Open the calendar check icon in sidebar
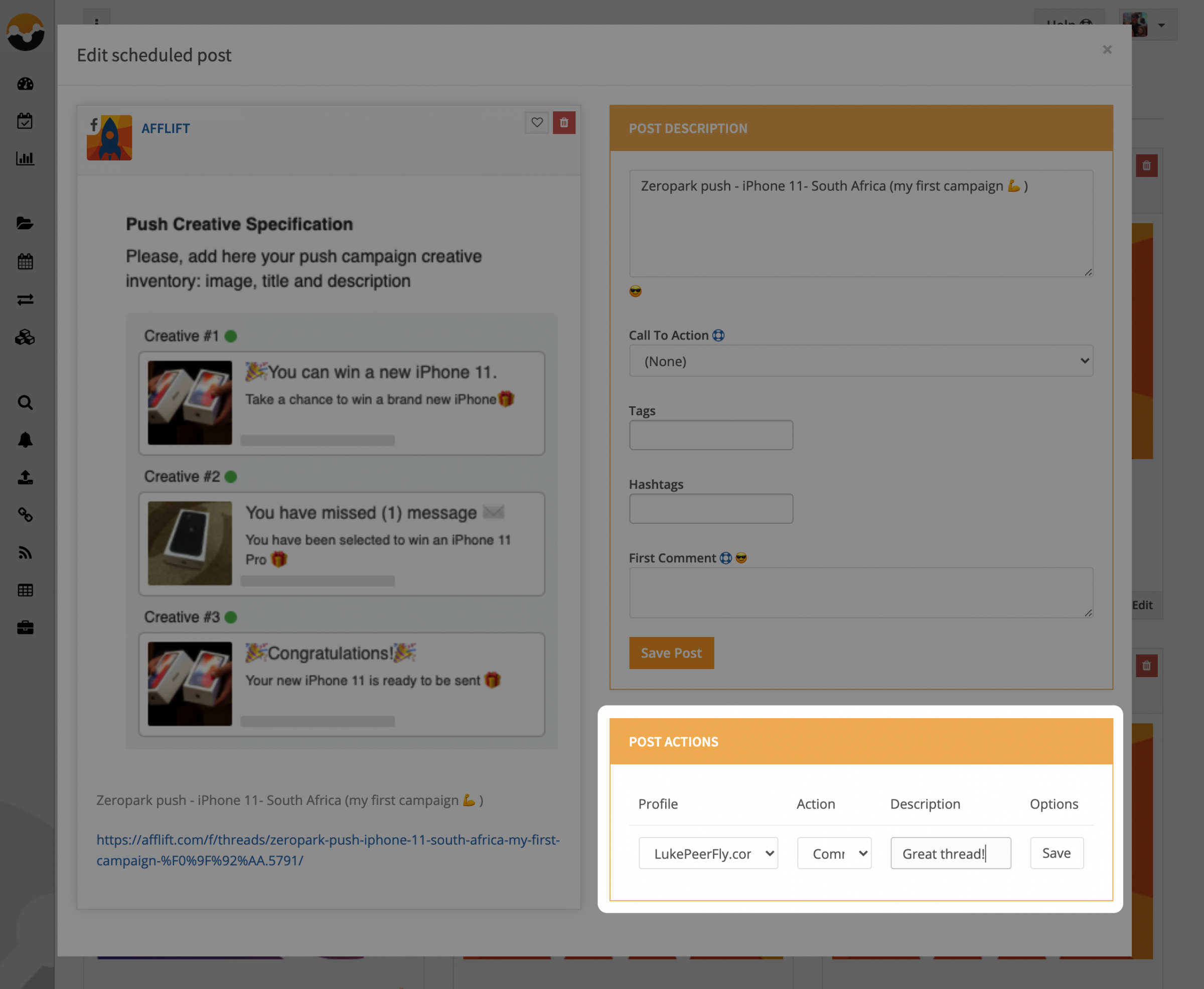Screen dimensions: 1204x989 (25, 121)
